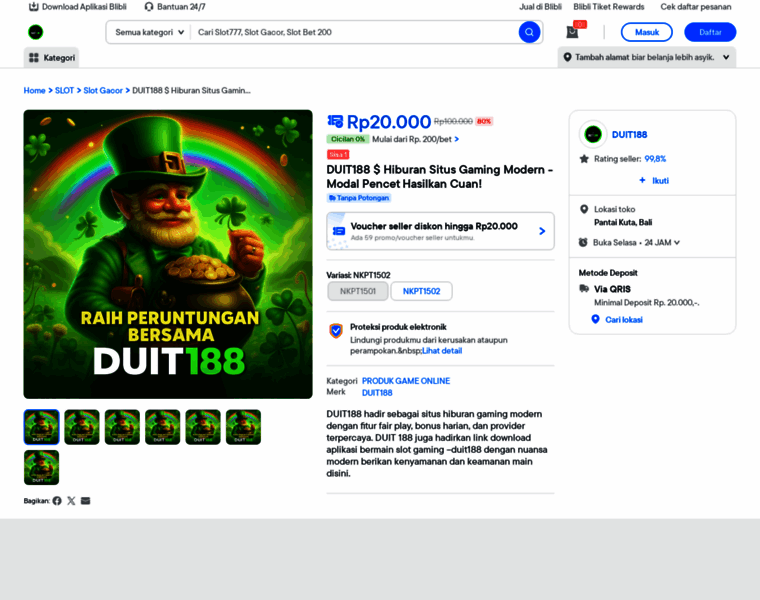Click the Via QRIS delivery truck icon
760x600 pixels.
coord(584,289)
